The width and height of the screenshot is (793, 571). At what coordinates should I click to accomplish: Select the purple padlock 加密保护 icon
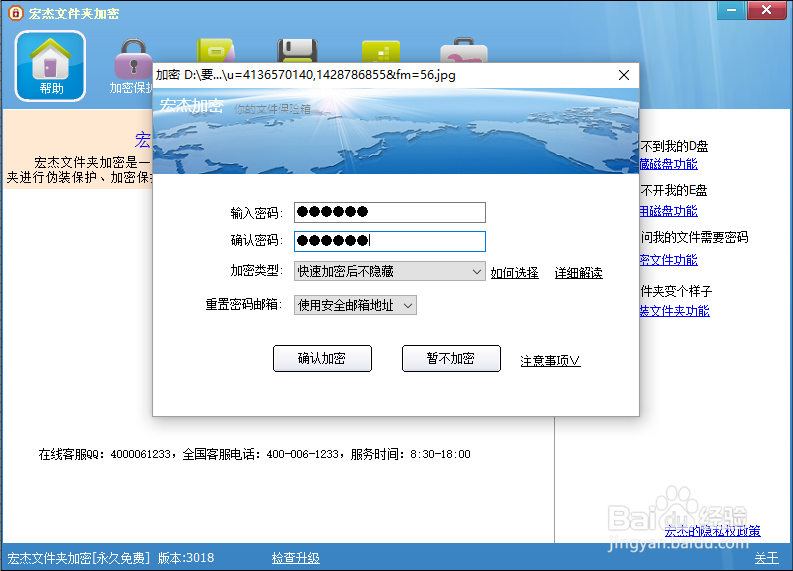click(x=132, y=66)
